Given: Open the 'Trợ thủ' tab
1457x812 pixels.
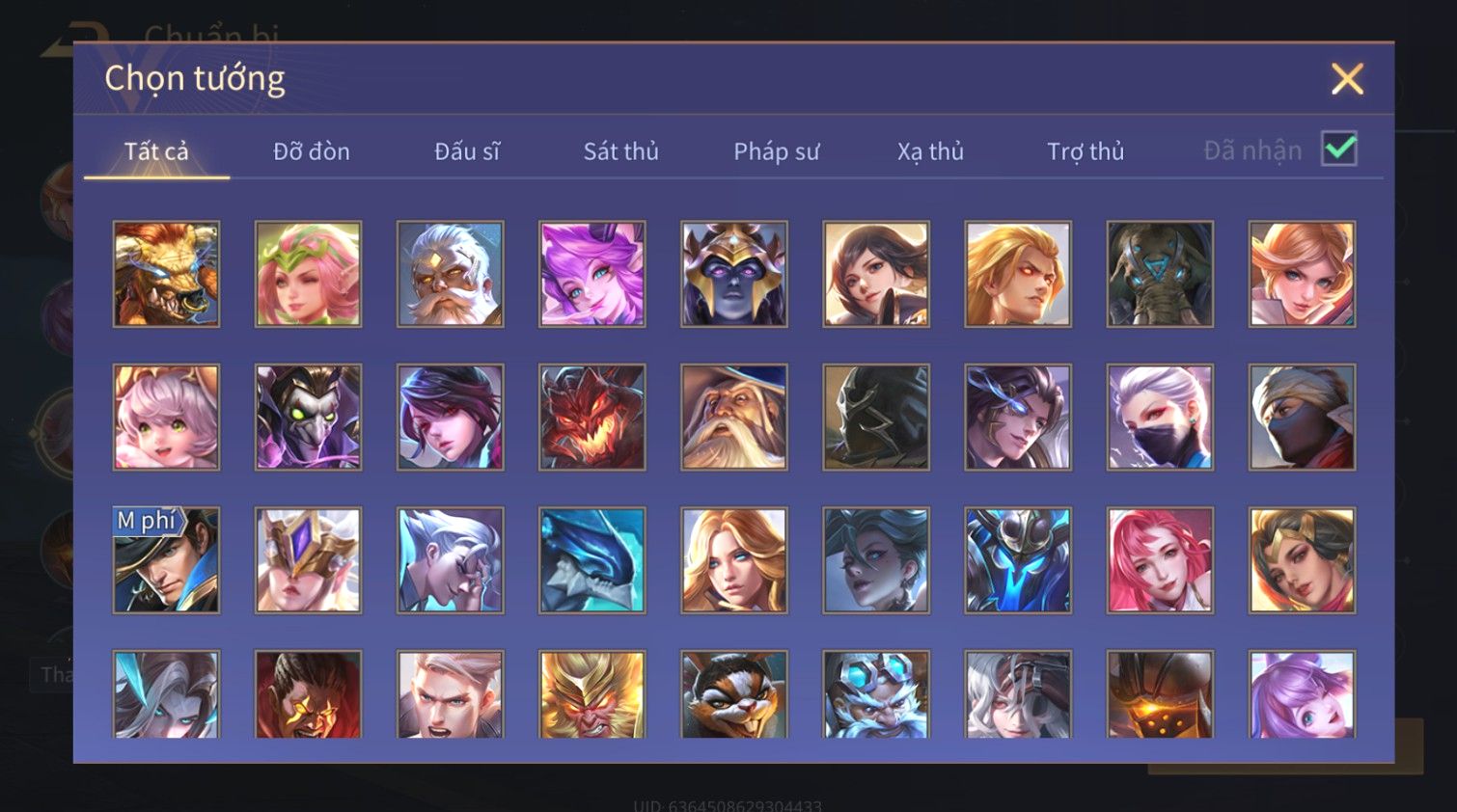Looking at the screenshot, I should (1086, 151).
